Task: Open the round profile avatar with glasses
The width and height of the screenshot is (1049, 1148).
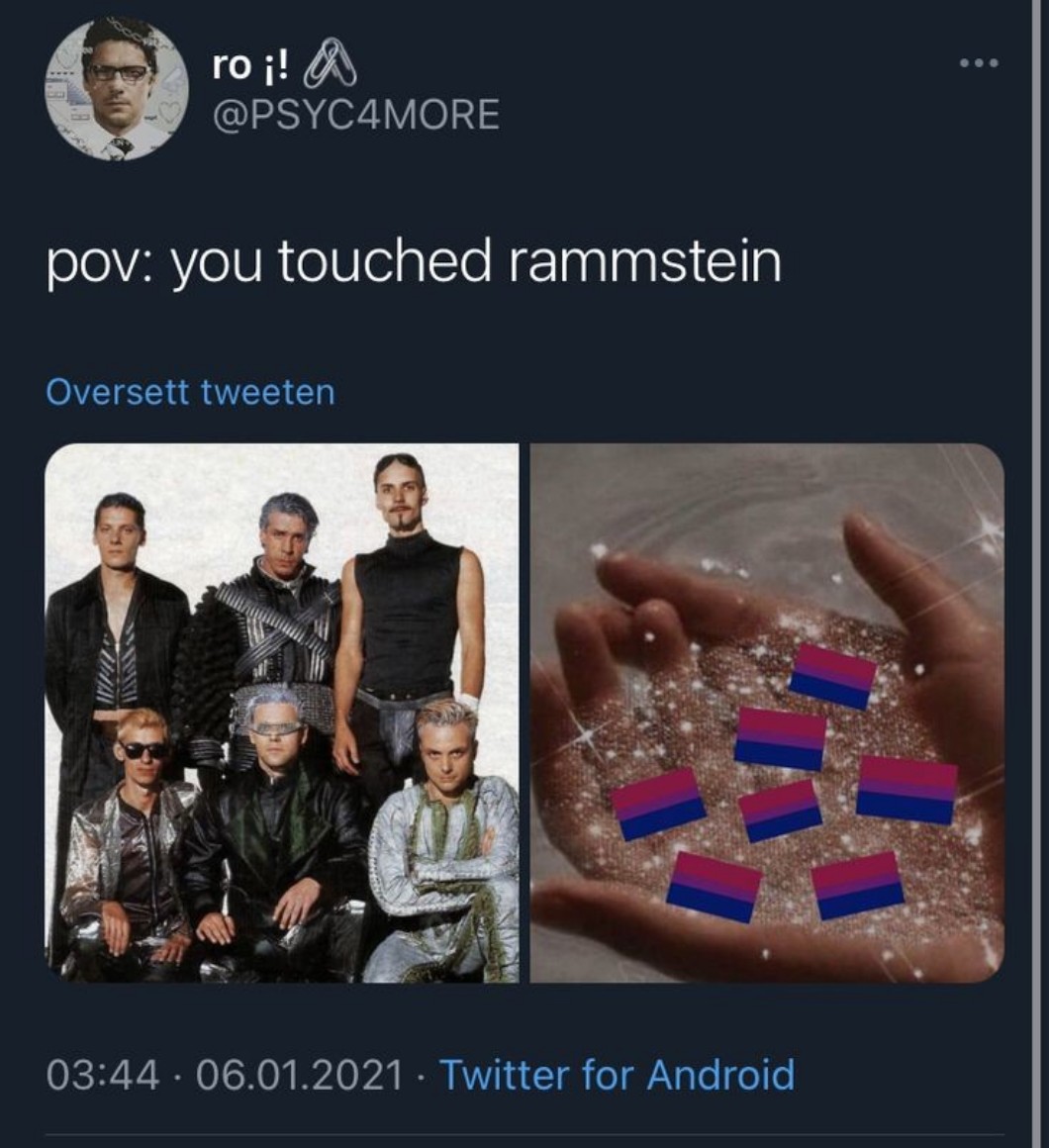Action: 117,89
